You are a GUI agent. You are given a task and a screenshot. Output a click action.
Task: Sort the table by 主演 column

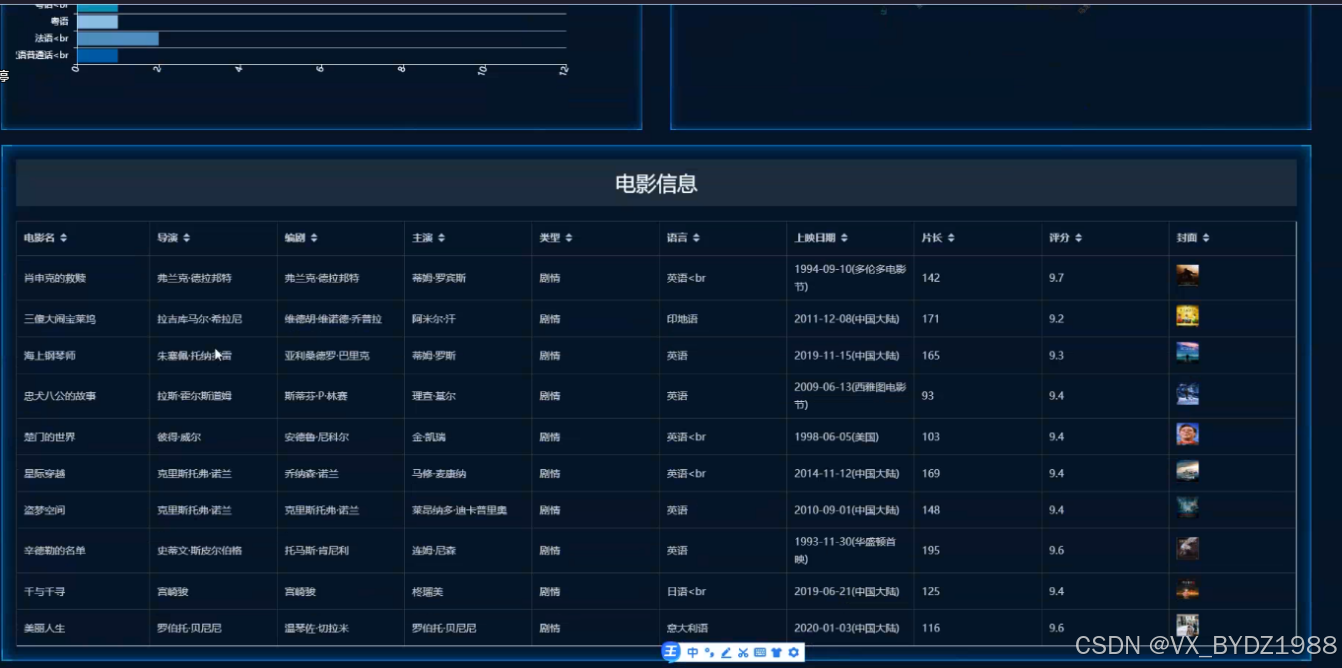click(441, 238)
